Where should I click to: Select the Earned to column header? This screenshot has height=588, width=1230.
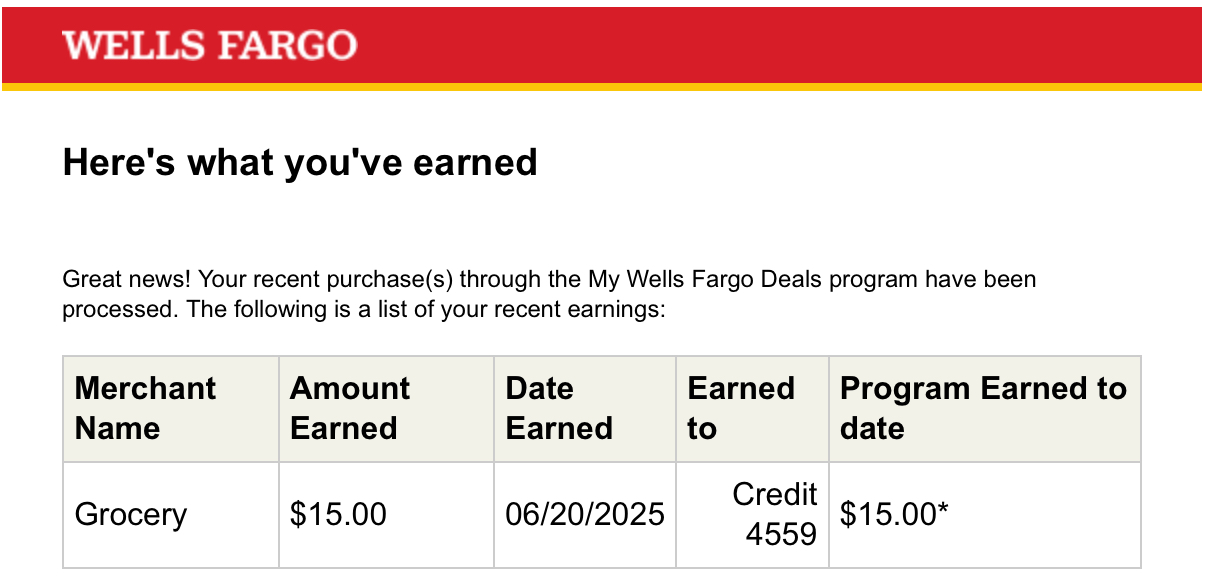pos(741,408)
